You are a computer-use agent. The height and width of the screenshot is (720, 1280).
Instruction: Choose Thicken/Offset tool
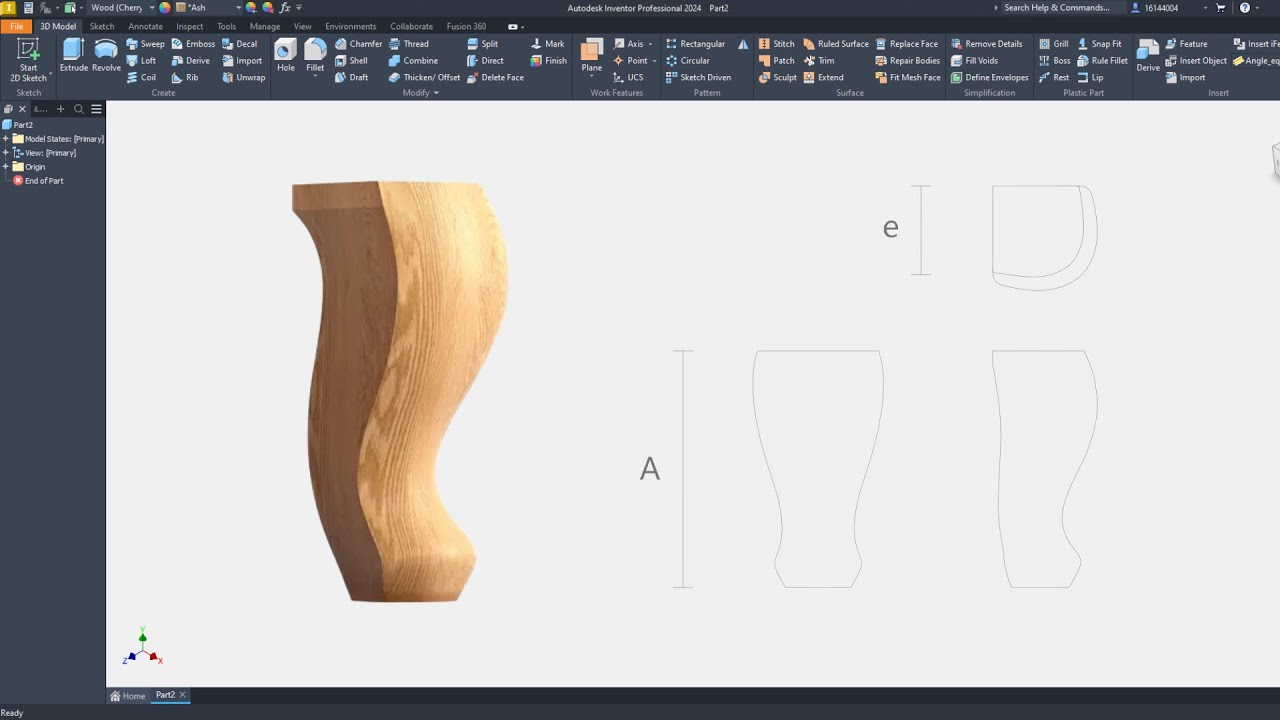pyautogui.click(x=424, y=77)
